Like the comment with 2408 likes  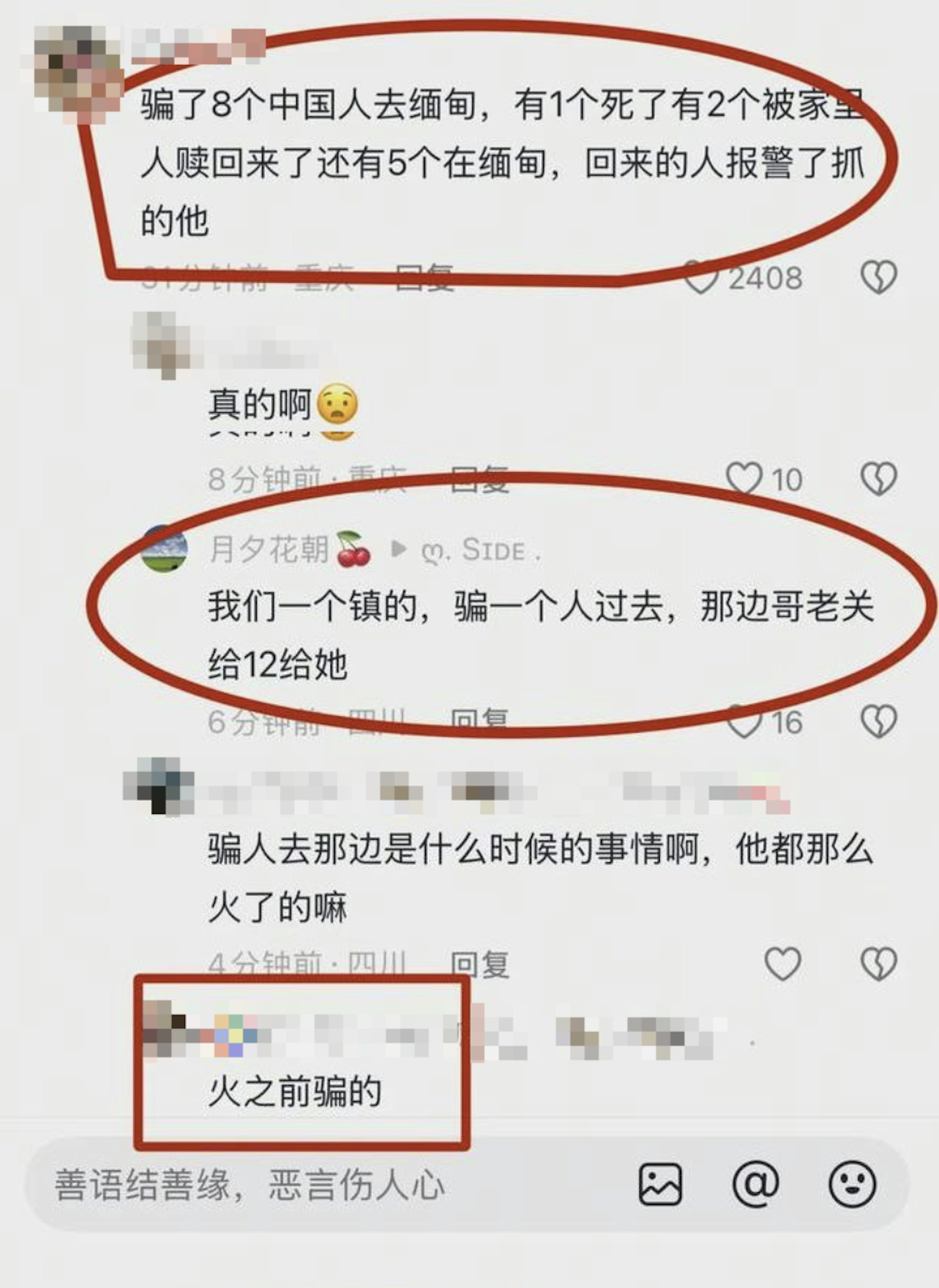[x=701, y=277]
